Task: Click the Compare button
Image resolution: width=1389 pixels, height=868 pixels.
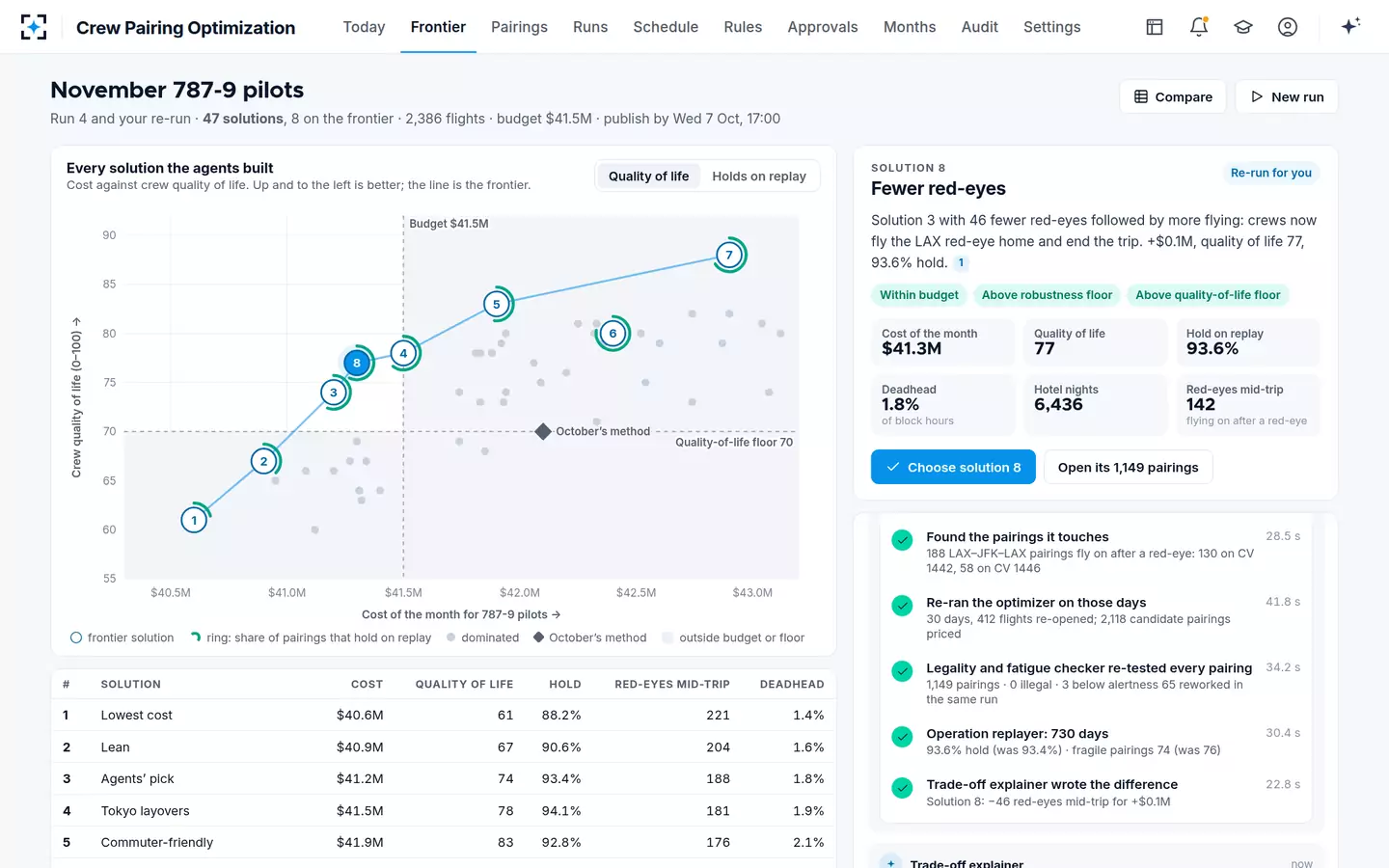Action: (x=1173, y=96)
